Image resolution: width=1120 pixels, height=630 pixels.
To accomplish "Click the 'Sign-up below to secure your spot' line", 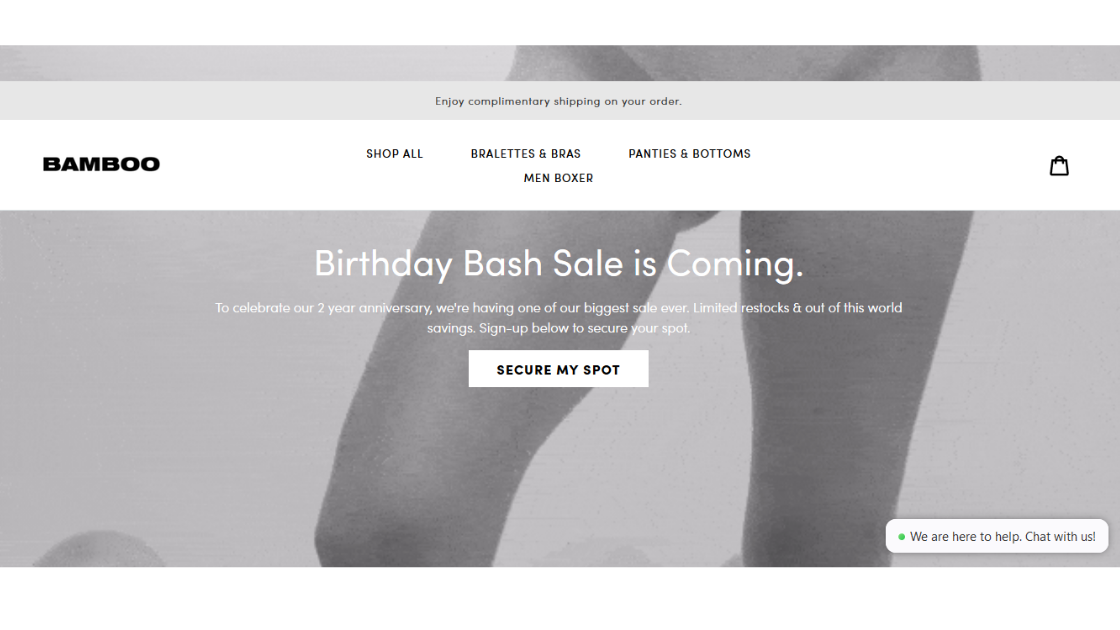I will 584,328.
